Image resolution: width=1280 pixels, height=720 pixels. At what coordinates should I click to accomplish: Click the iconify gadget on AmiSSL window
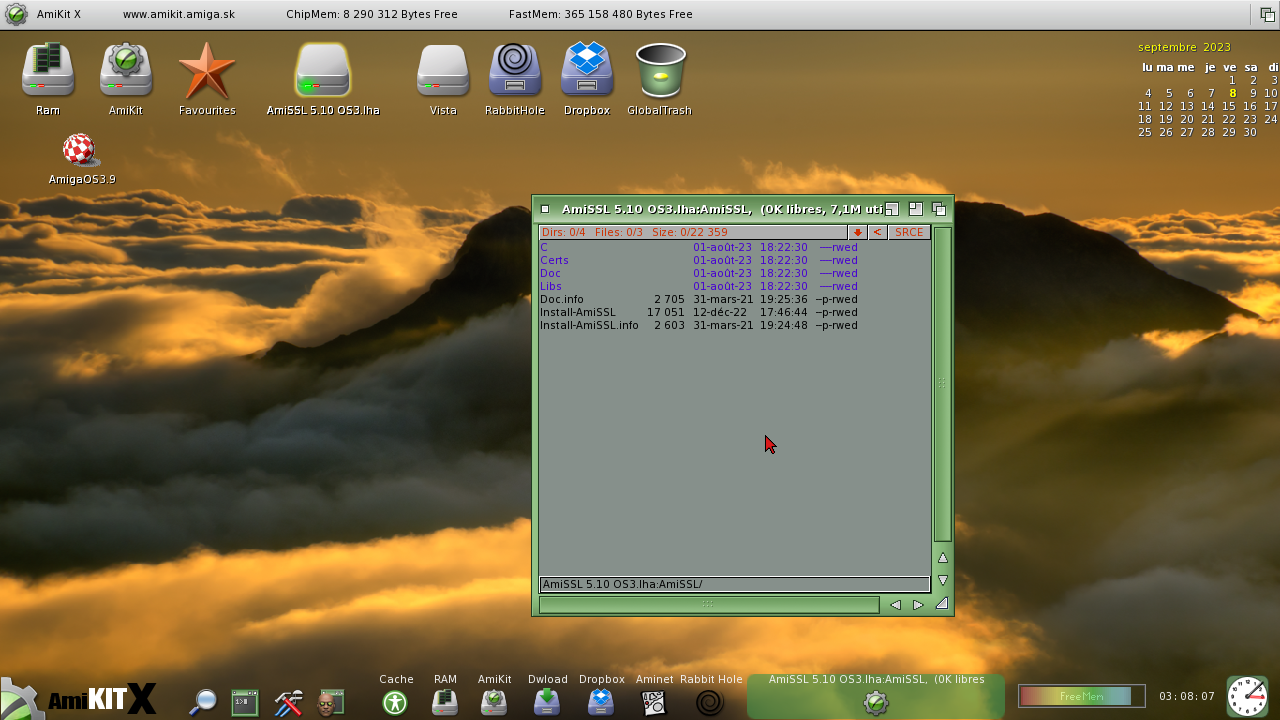click(891, 209)
